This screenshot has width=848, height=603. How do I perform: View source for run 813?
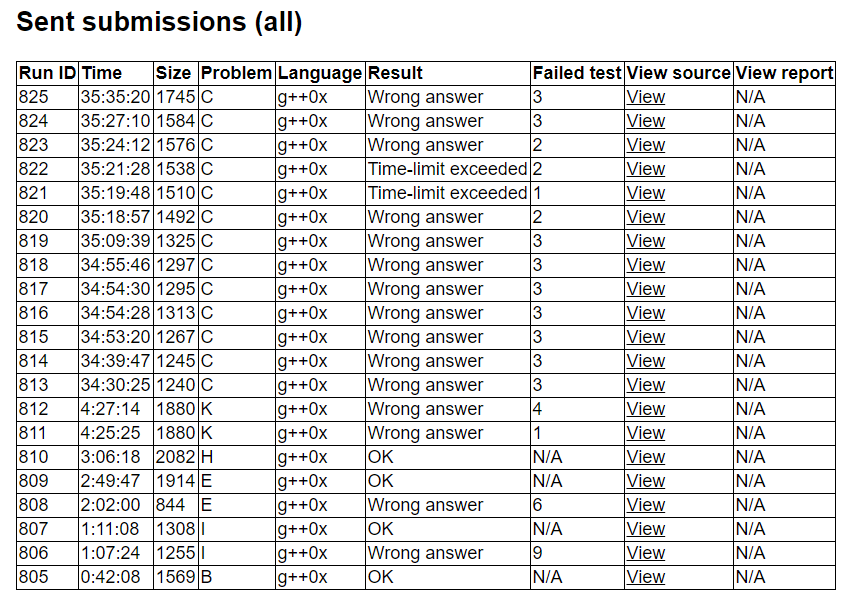tap(645, 385)
